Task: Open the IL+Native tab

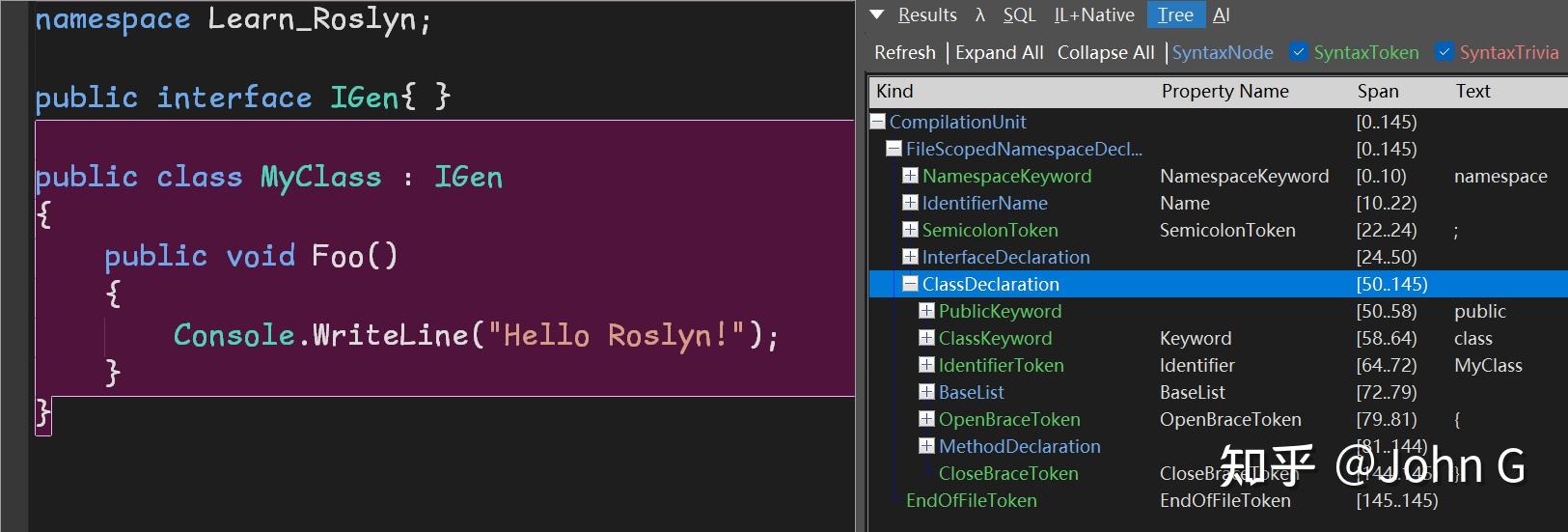Action: pyautogui.click(x=1094, y=14)
